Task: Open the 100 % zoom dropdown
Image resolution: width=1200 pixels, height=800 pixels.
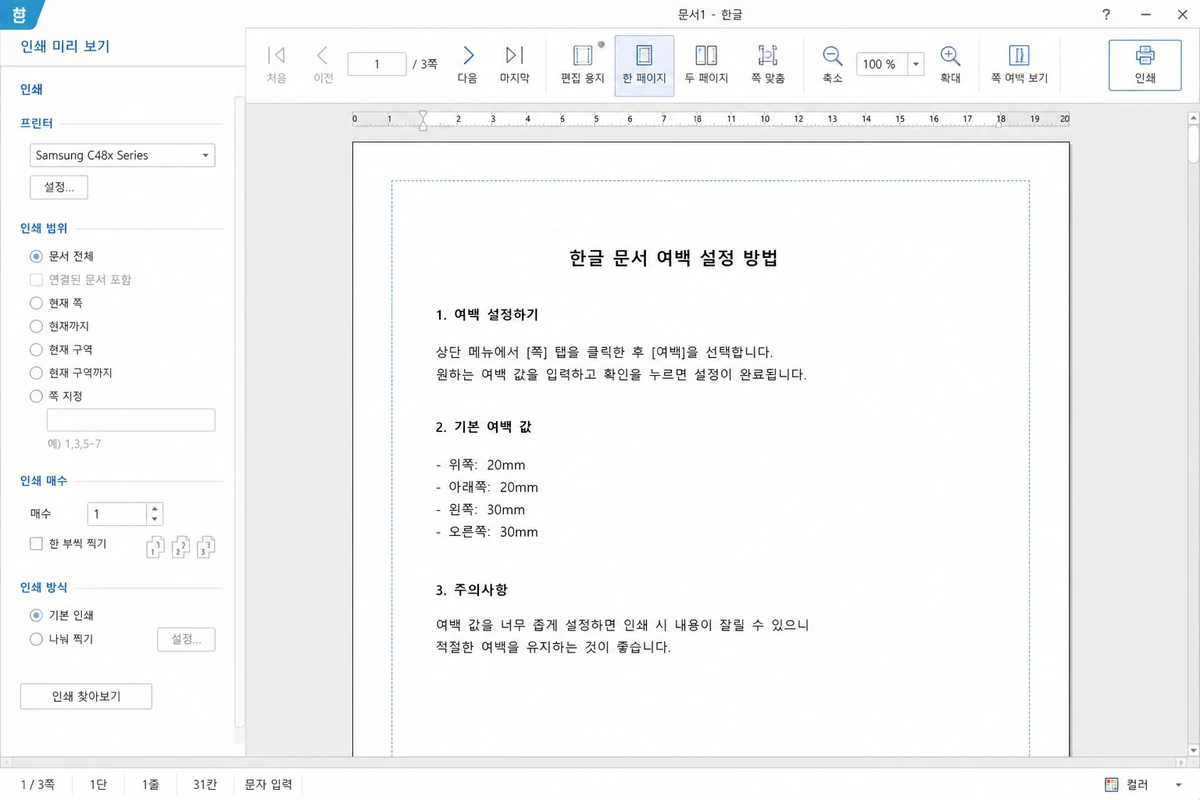Action: point(916,64)
